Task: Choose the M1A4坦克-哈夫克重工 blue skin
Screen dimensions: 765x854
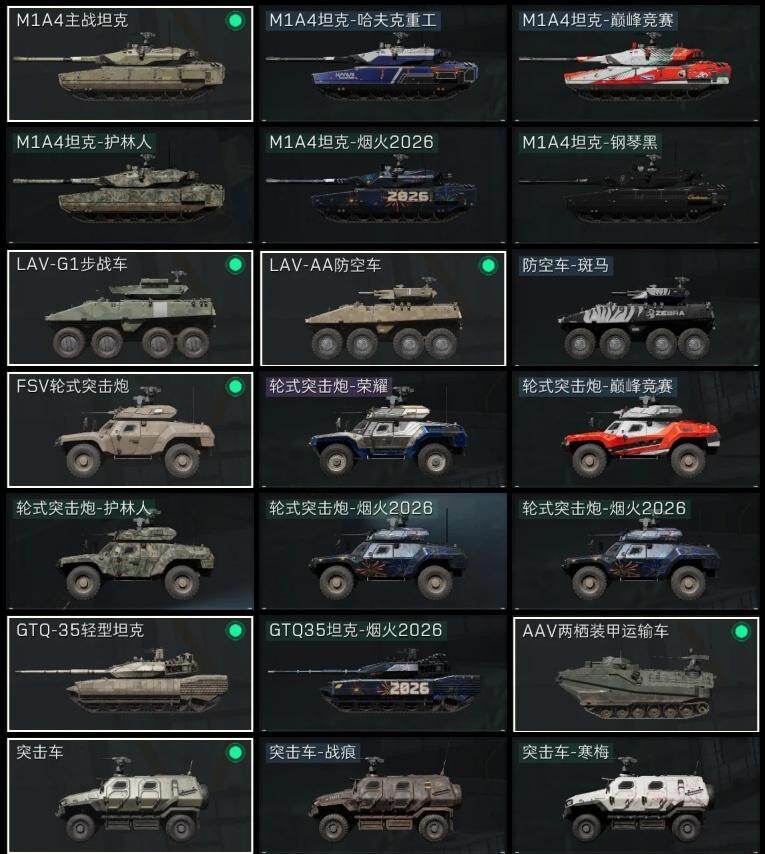Action: (383, 64)
